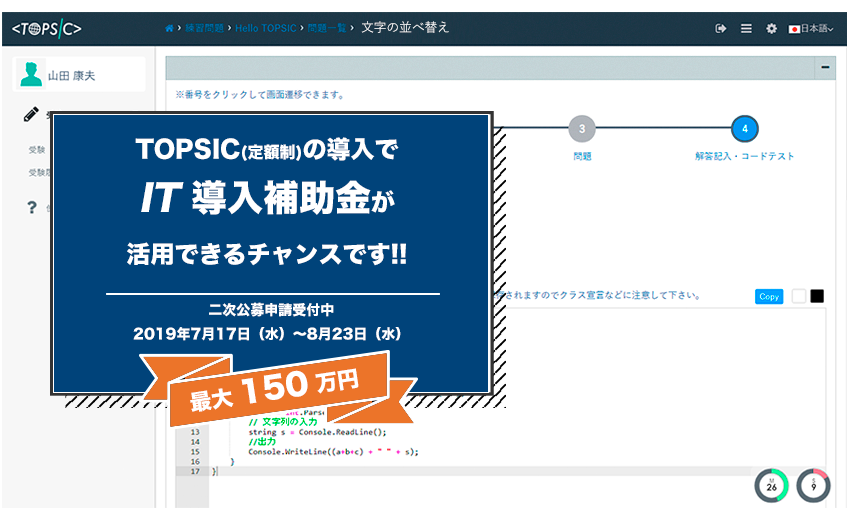Open the 日本語 language dropdown
The width and height of the screenshot is (849, 520).
tap(811, 29)
